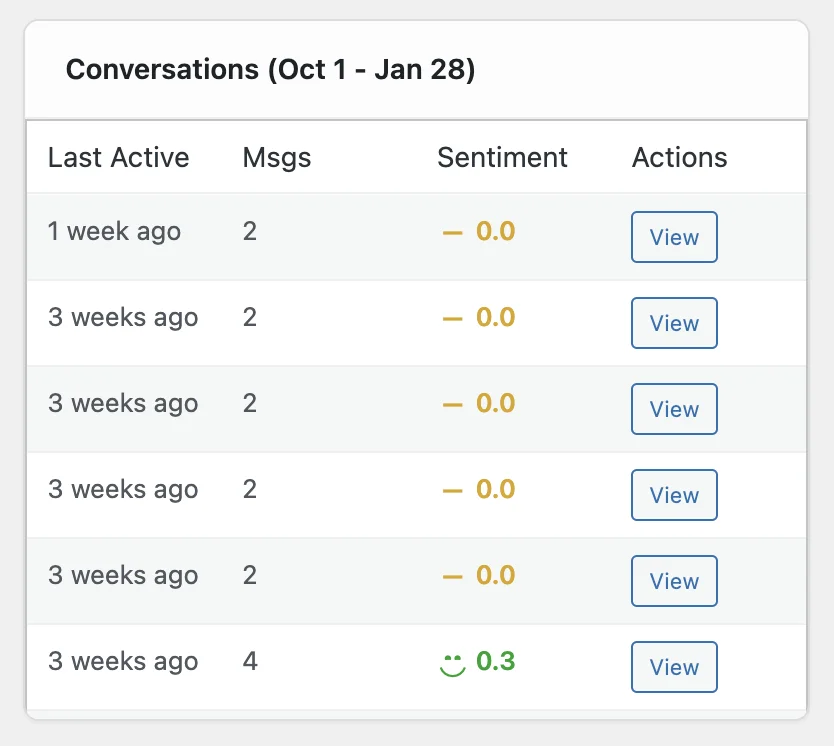This screenshot has width=834, height=746.
Task: Open View for the 1 week ago conversation
Action: pos(674,237)
